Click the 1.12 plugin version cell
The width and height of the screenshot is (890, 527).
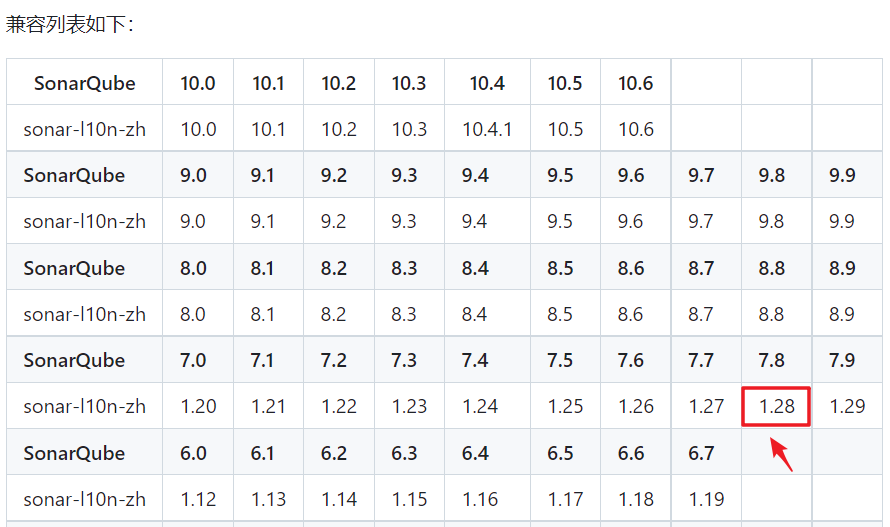point(198,499)
